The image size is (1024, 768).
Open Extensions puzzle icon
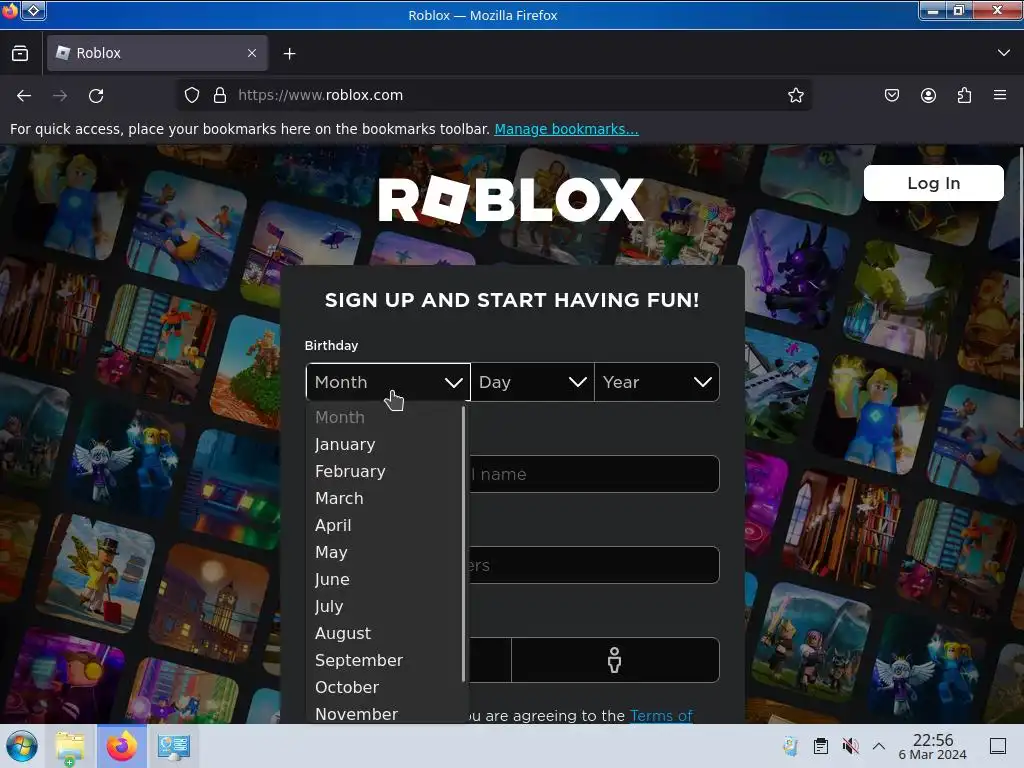(964, 95)
